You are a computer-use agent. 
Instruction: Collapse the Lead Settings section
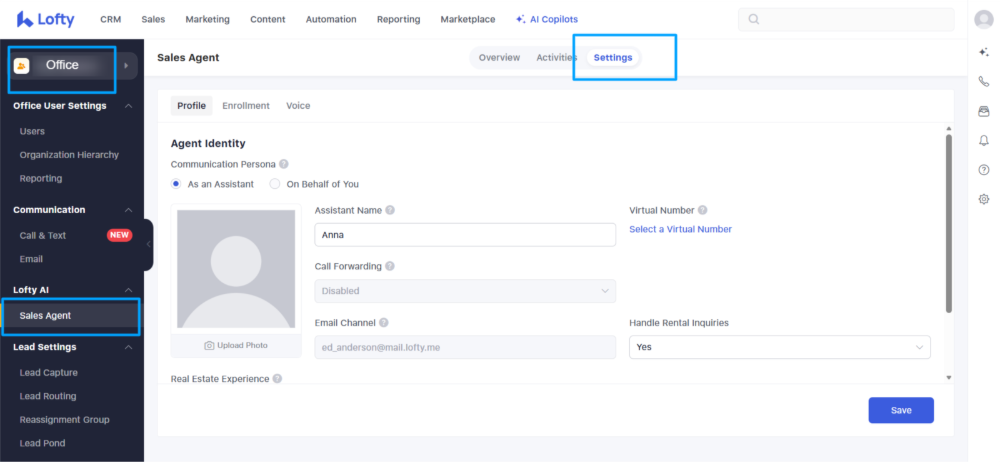(x=128, y=347)
